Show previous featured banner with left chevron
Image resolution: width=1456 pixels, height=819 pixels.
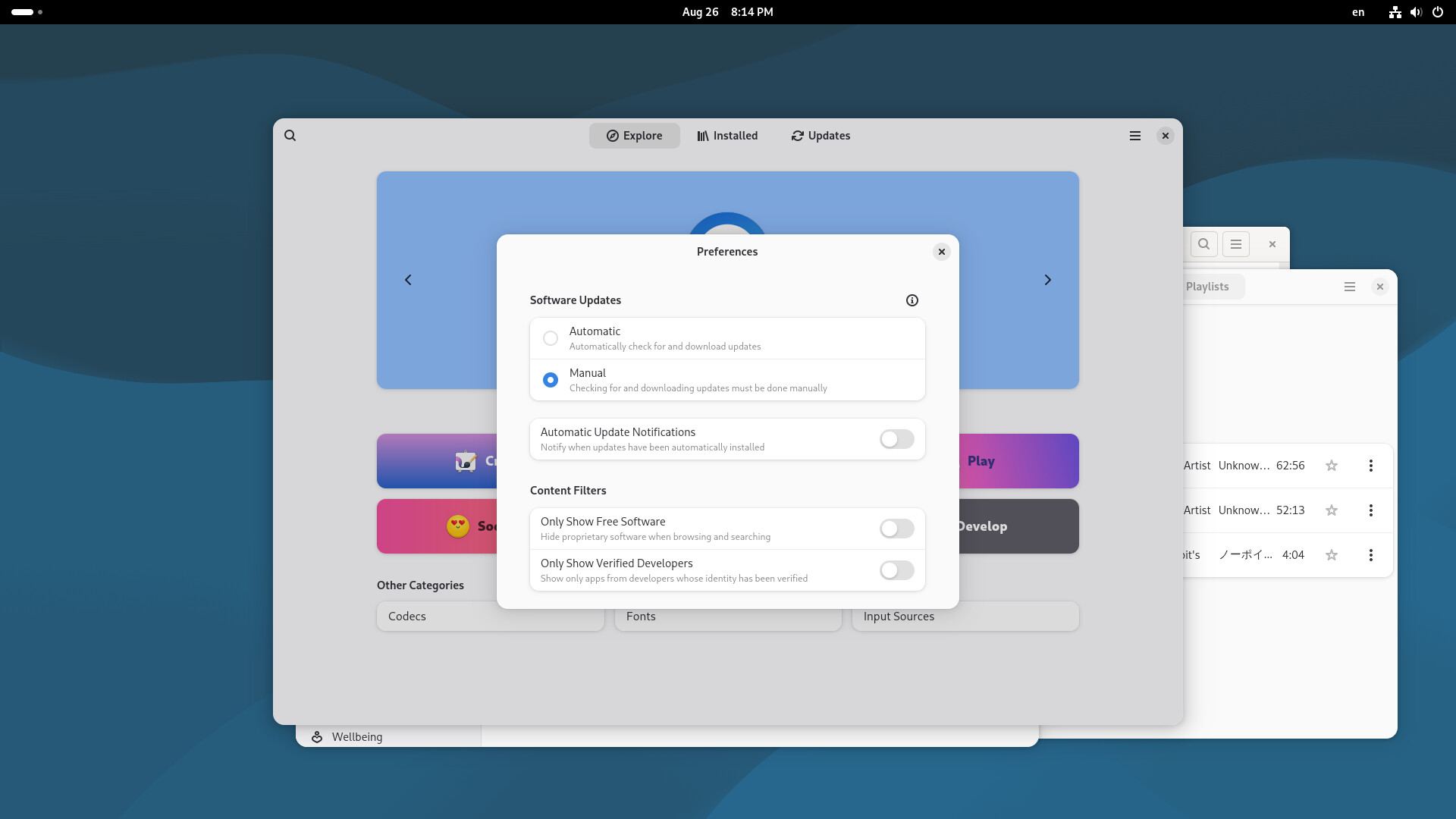tap(408, 280)
